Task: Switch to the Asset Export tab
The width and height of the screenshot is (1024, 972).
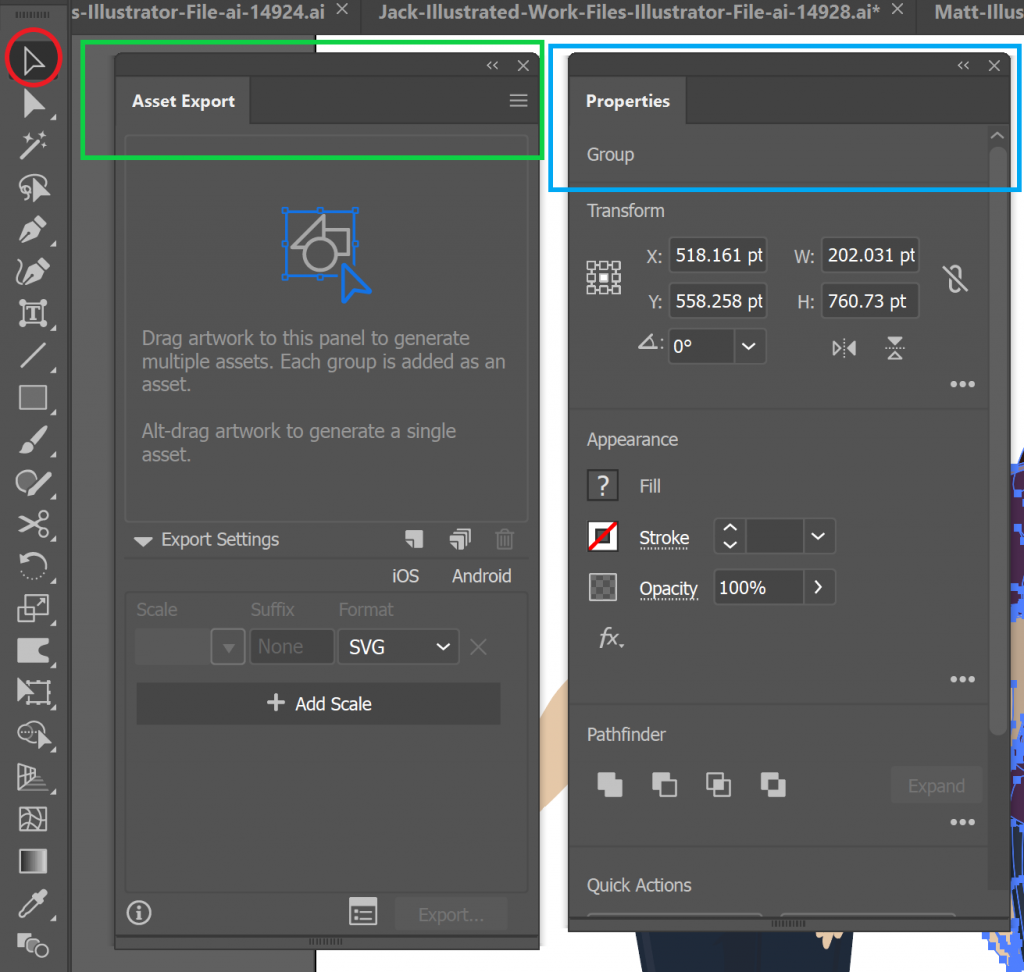Action: [184, 101]
